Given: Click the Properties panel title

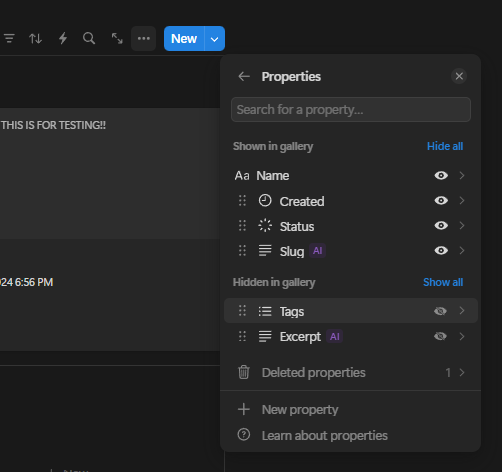Looking at the screenshot, I should point(291,77).
